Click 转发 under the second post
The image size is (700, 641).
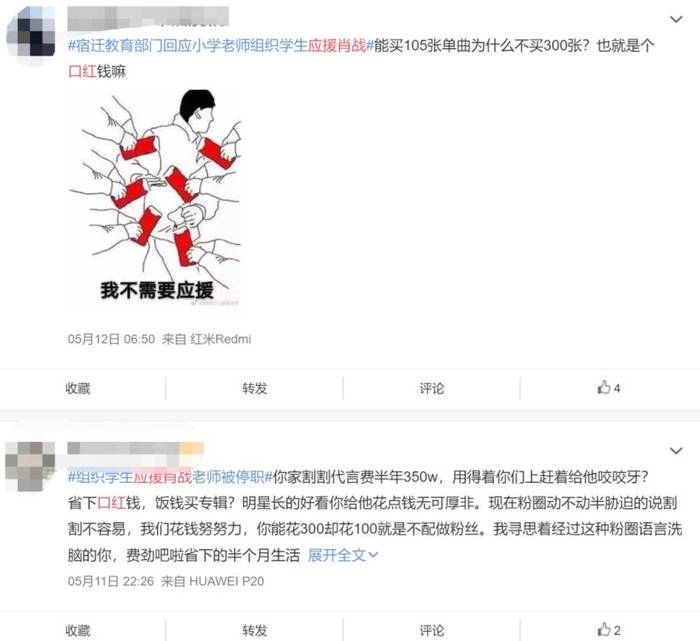tap(255, 630)
